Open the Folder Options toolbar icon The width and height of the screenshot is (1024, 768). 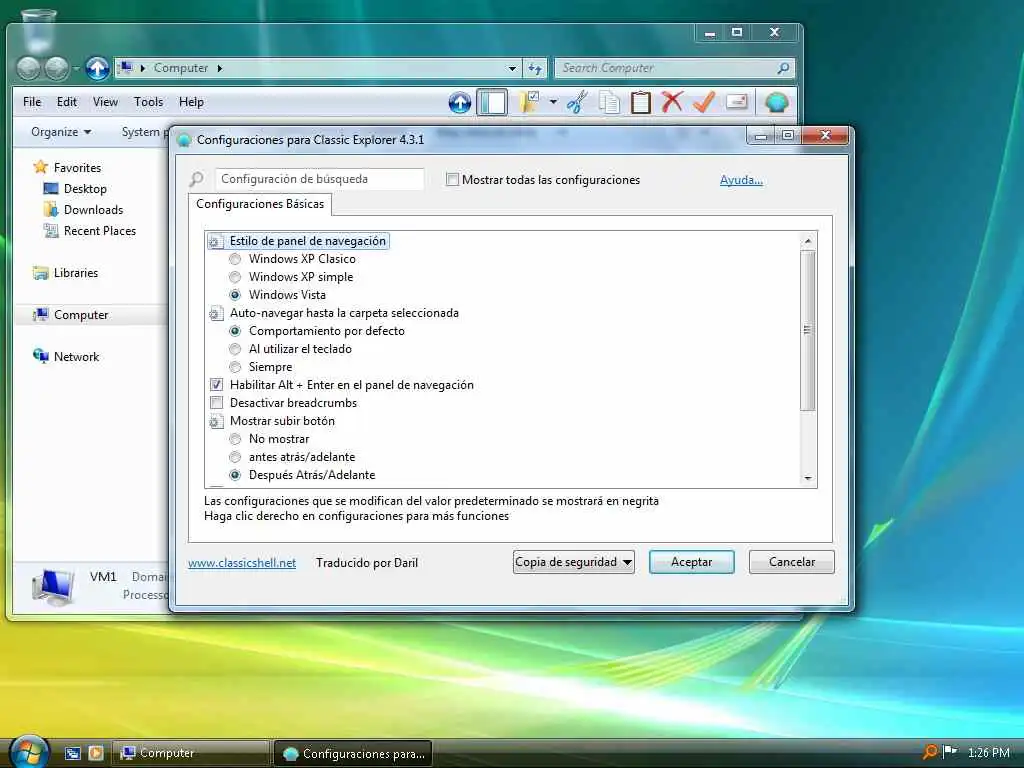click(528, 103)
